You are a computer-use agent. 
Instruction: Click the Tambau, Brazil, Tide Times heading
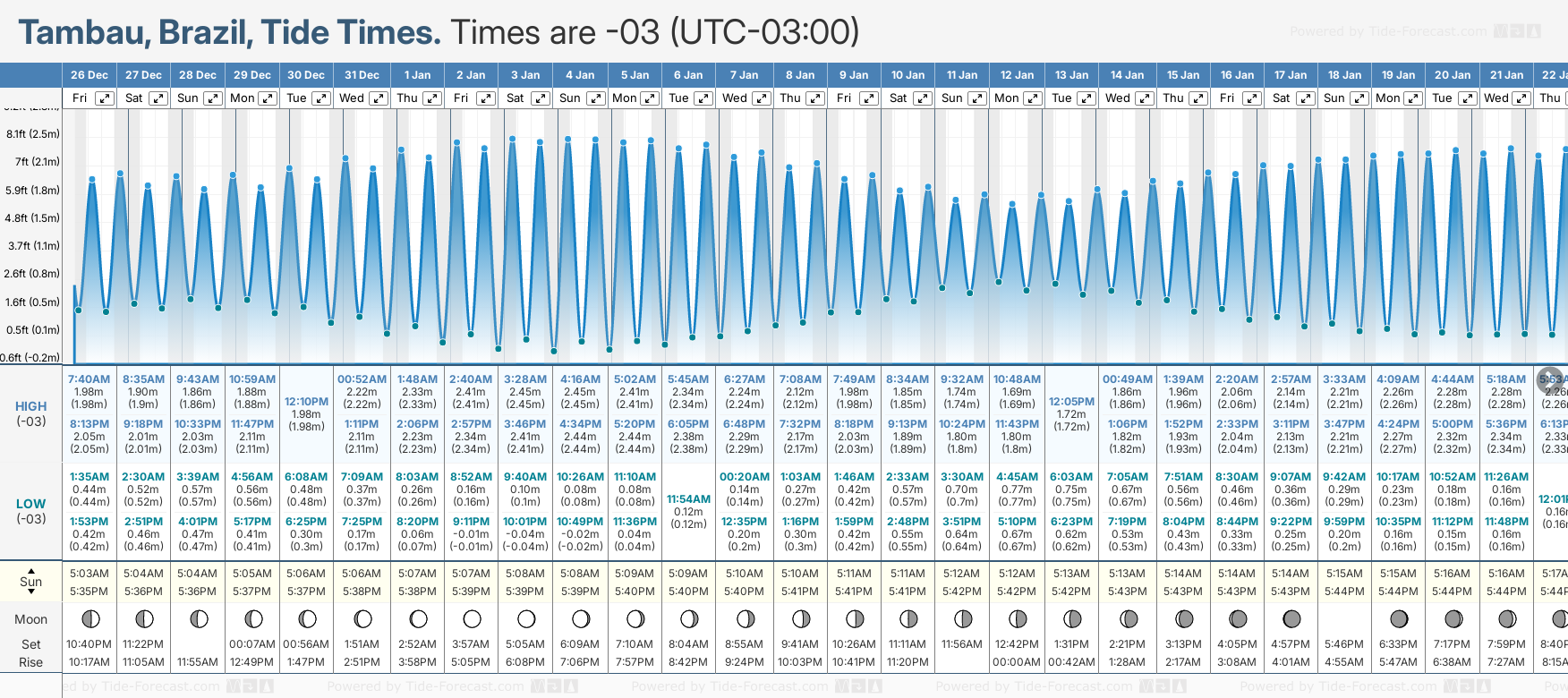tap(230, 32)
